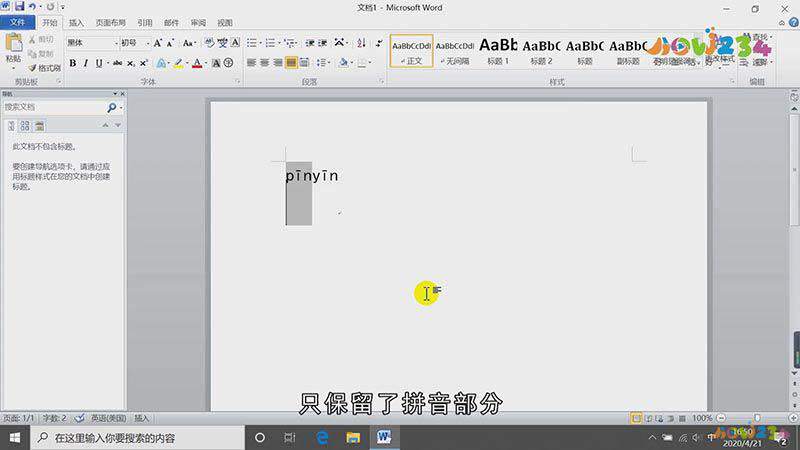800x450 pixels.
Task: Apply the 正文 (Normal) style
Action: tap(411, 51)
